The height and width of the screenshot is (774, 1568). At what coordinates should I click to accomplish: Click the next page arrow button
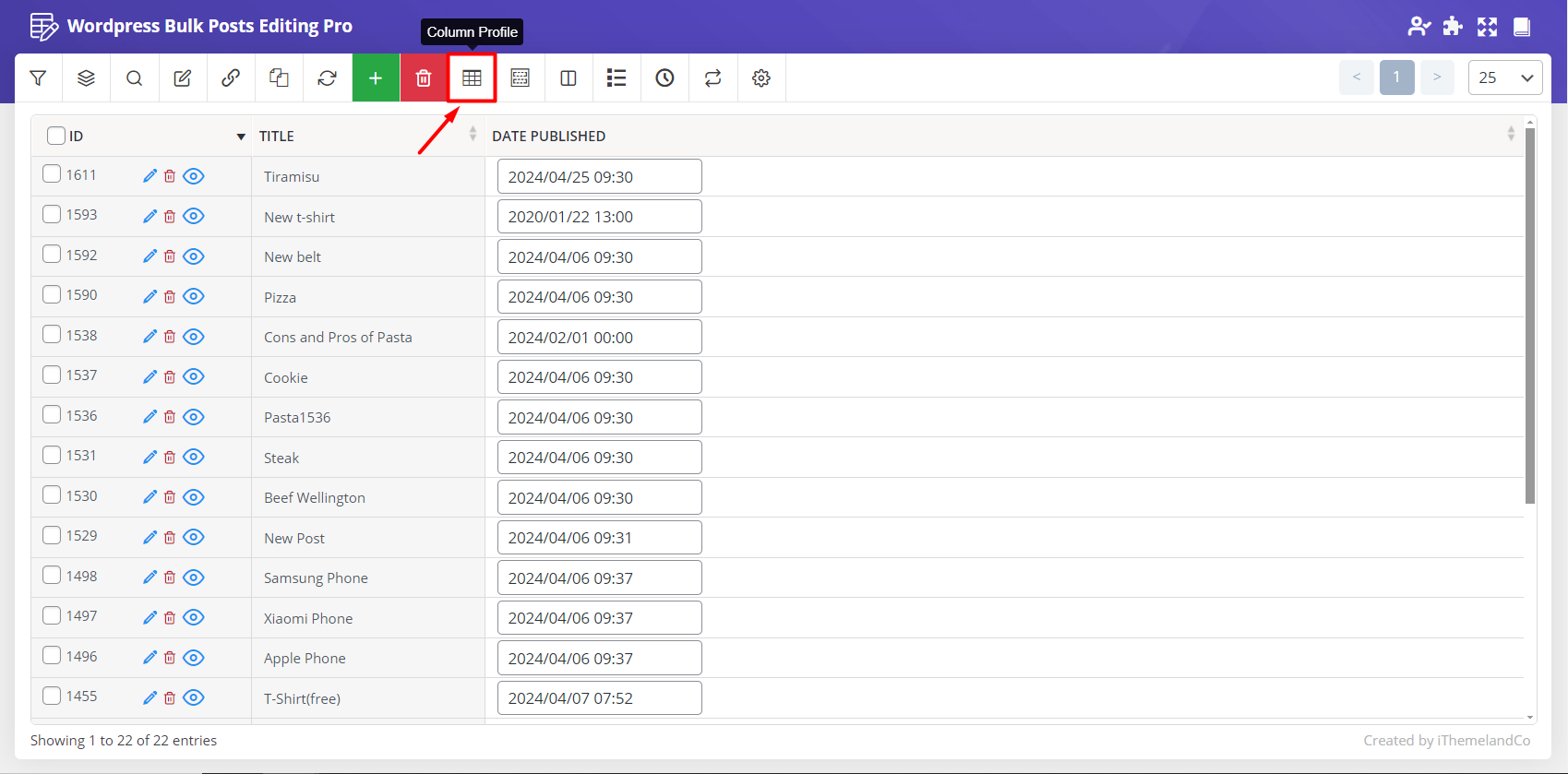point(1437,77)
